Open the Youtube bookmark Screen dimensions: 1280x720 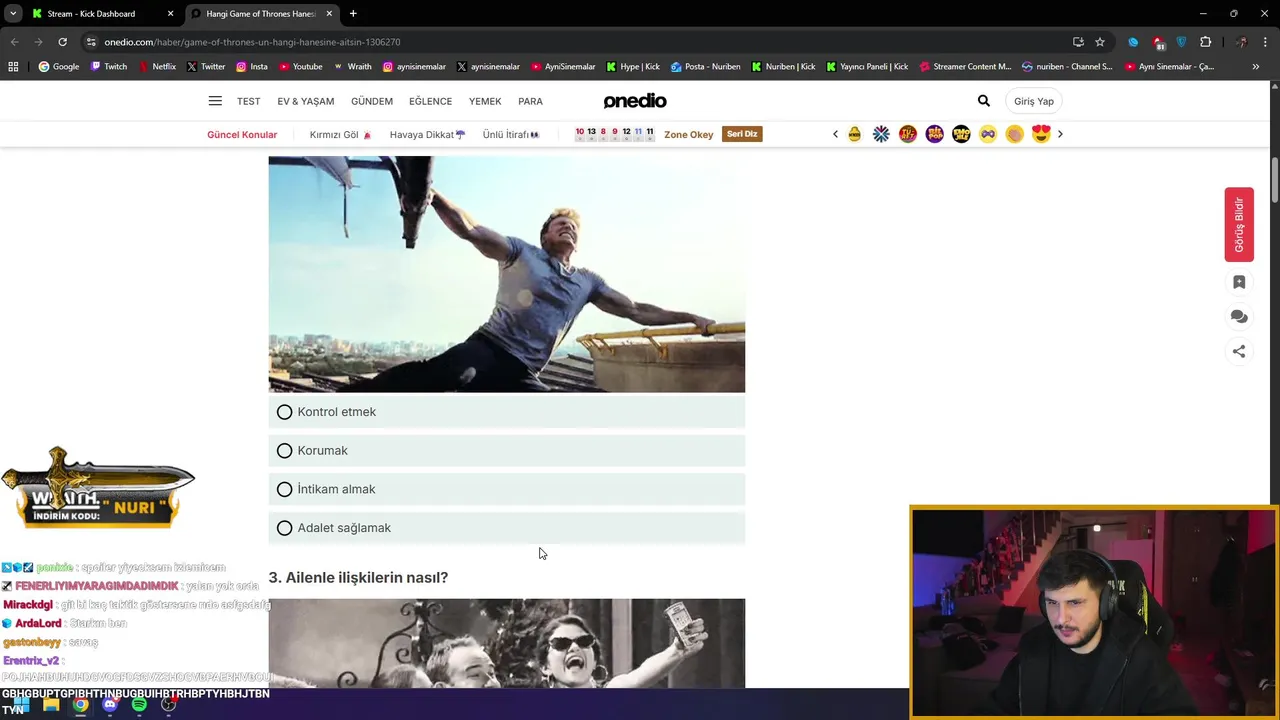tap(300, 67)
